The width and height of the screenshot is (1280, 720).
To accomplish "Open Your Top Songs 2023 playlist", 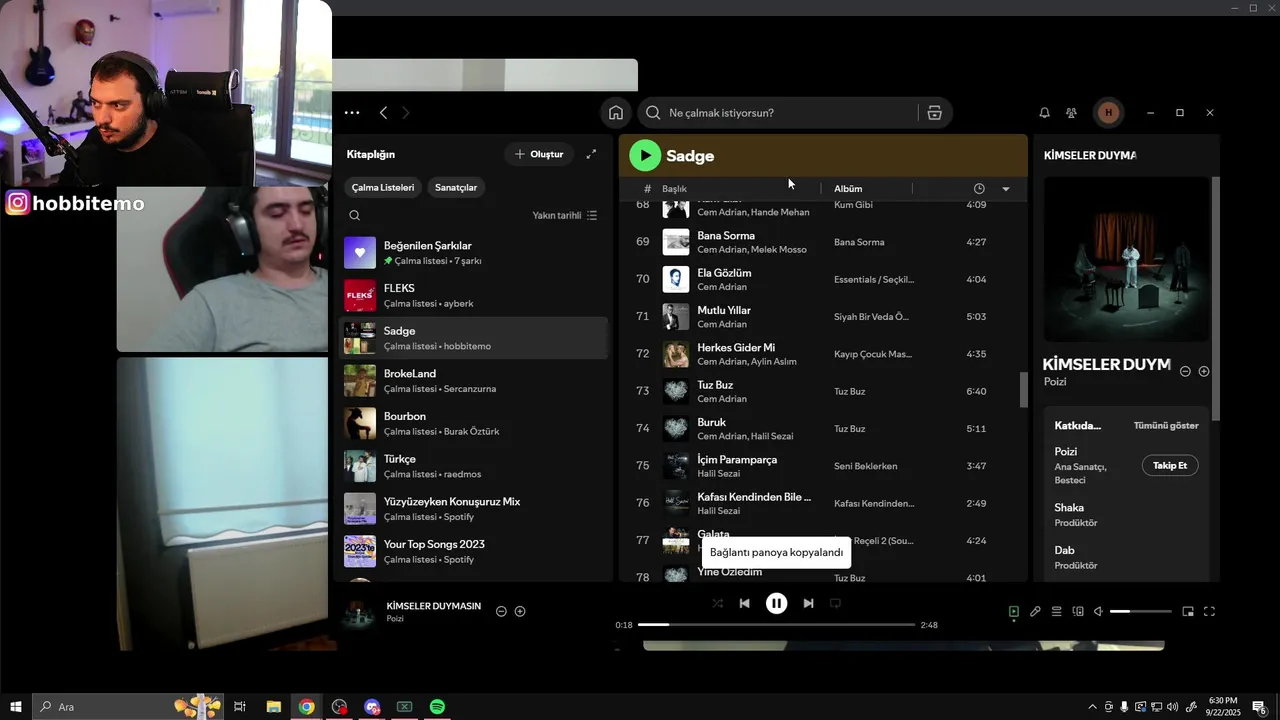I will 473,551.
